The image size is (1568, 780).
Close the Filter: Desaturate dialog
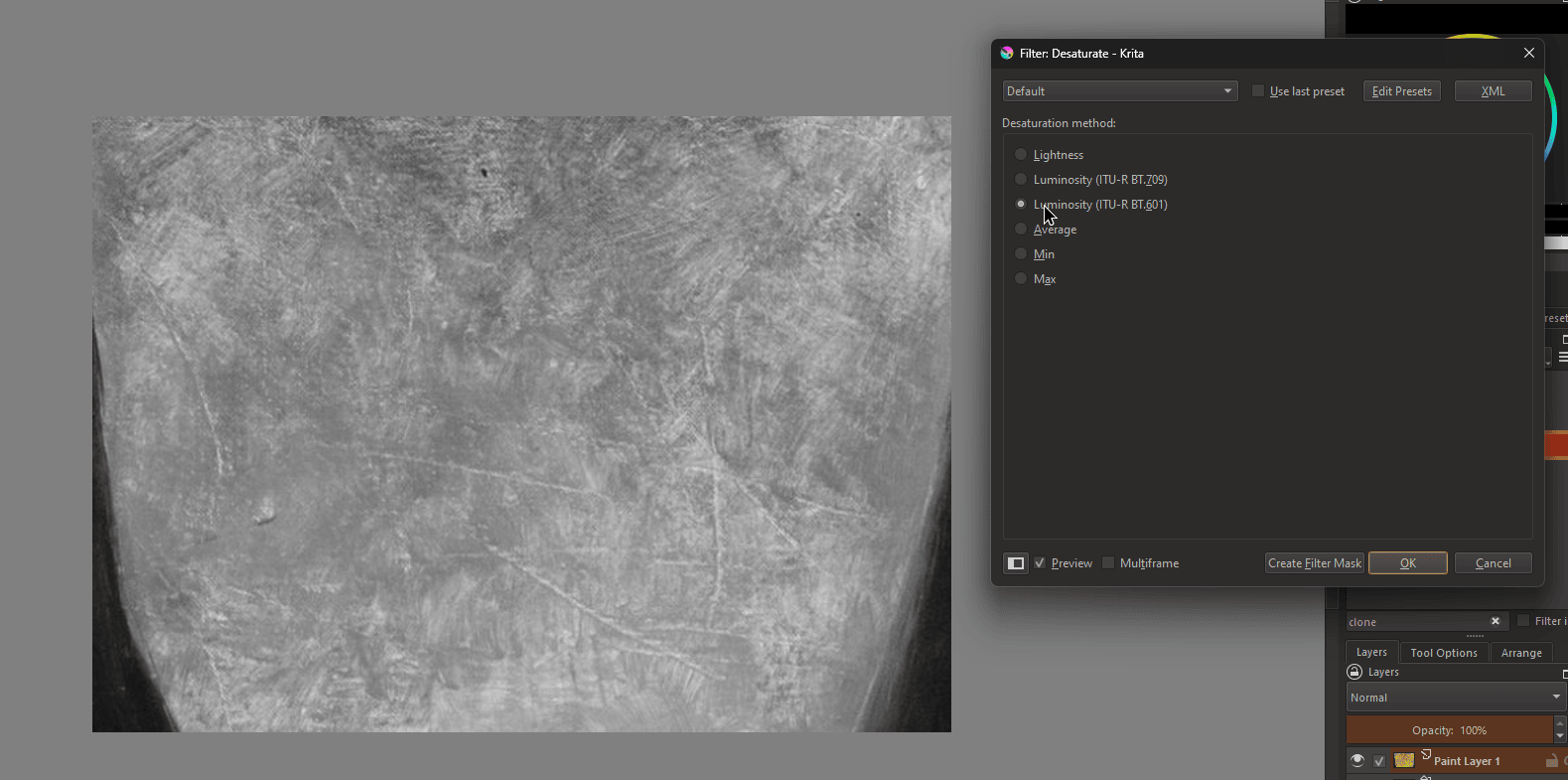tap(1528, 54)
